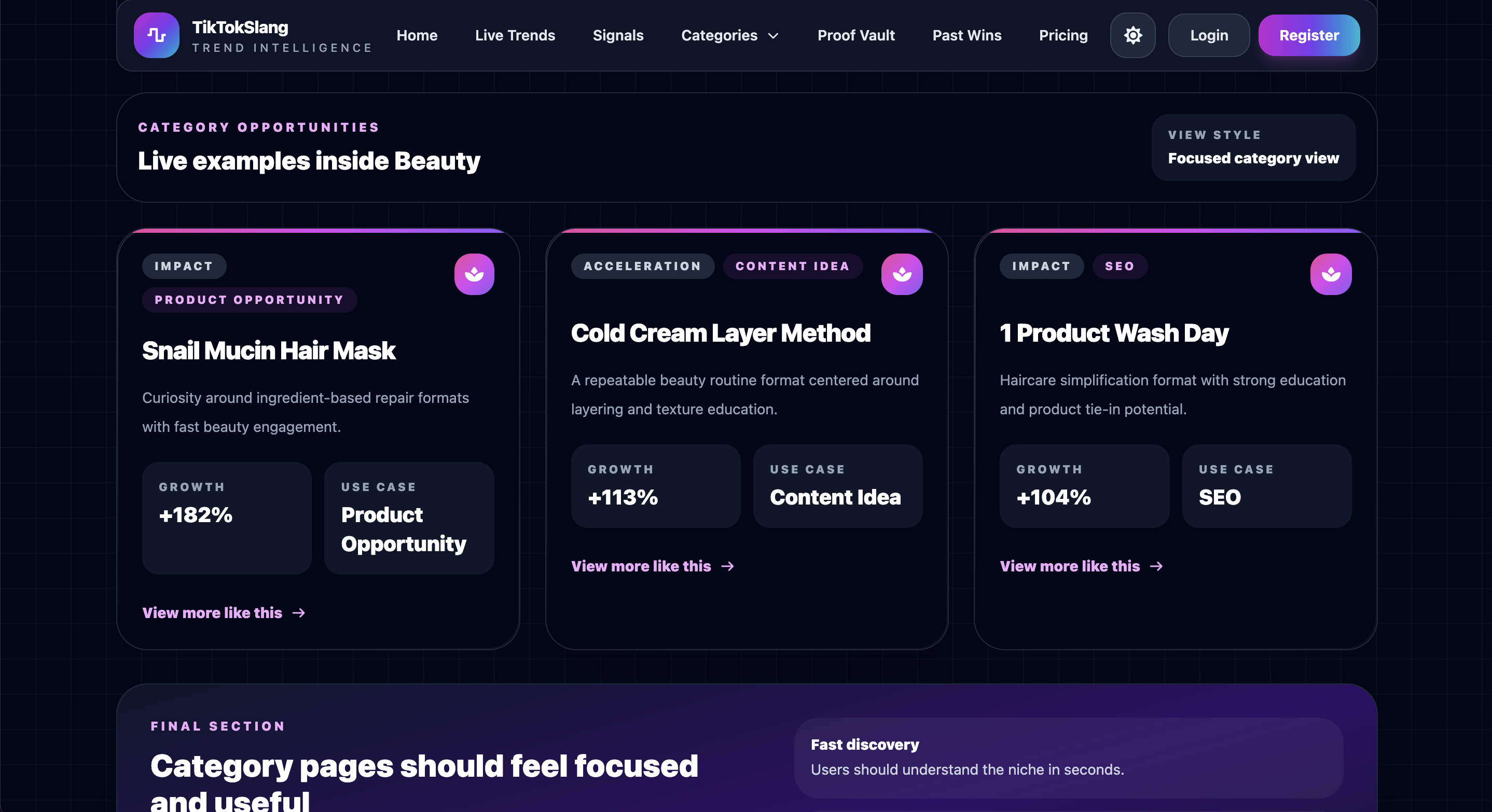The width and height of the screenshot is (1492, 812).
Task: Click the Categories chevron arrow
Action: tap(772, 36)
